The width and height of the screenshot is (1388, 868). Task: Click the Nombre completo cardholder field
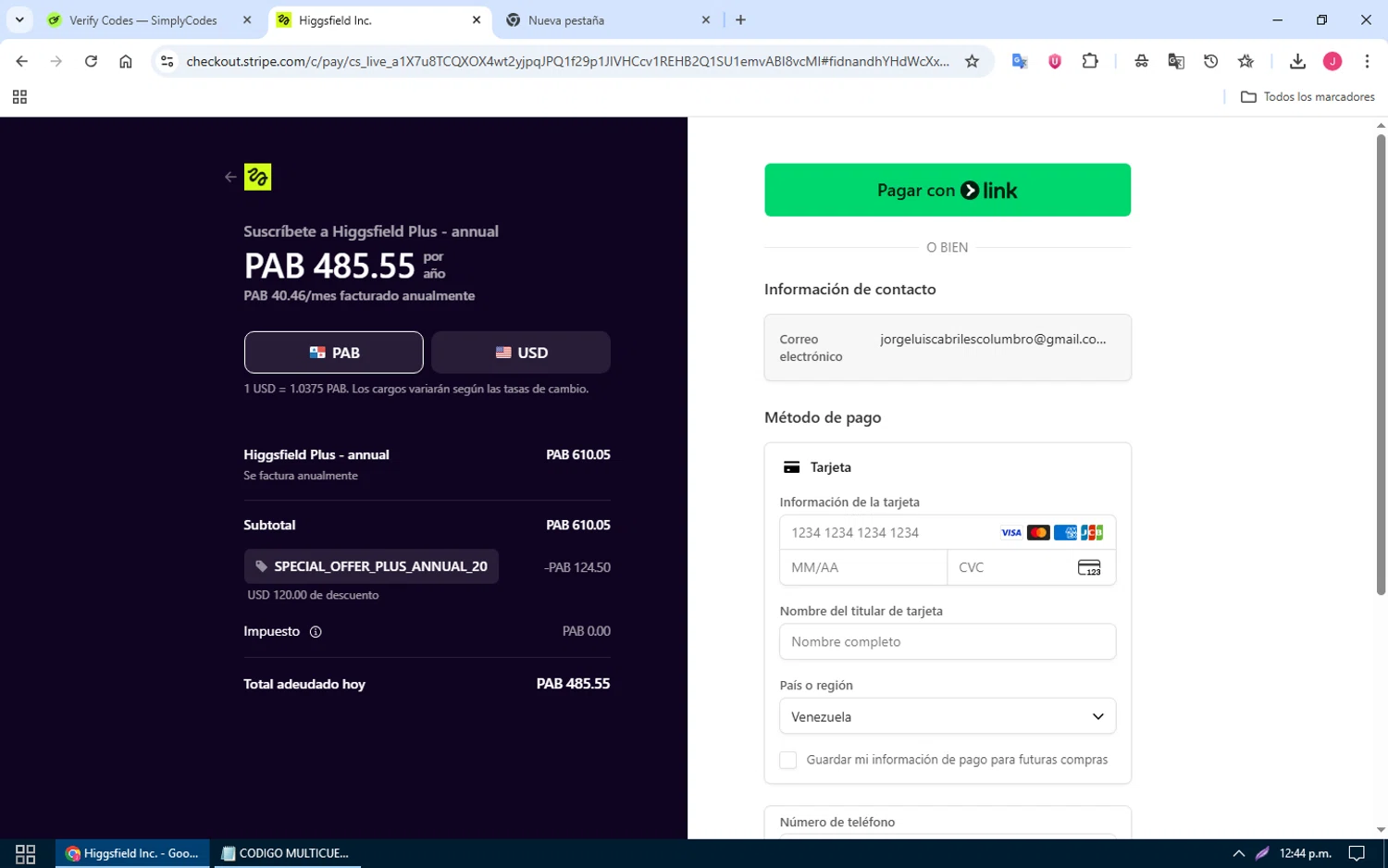click(948, 642)
